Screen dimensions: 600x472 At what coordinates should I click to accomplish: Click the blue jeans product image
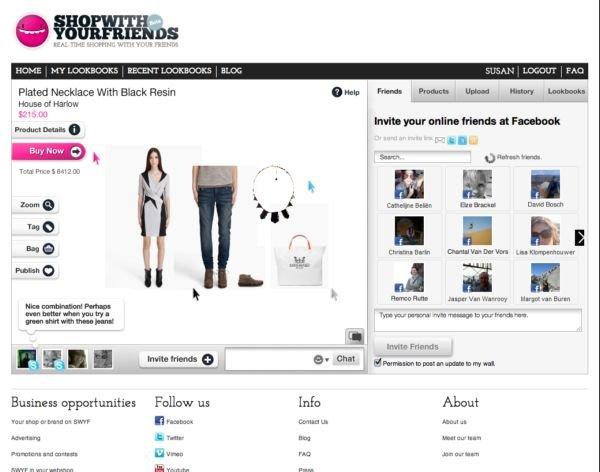coord(214,227)
